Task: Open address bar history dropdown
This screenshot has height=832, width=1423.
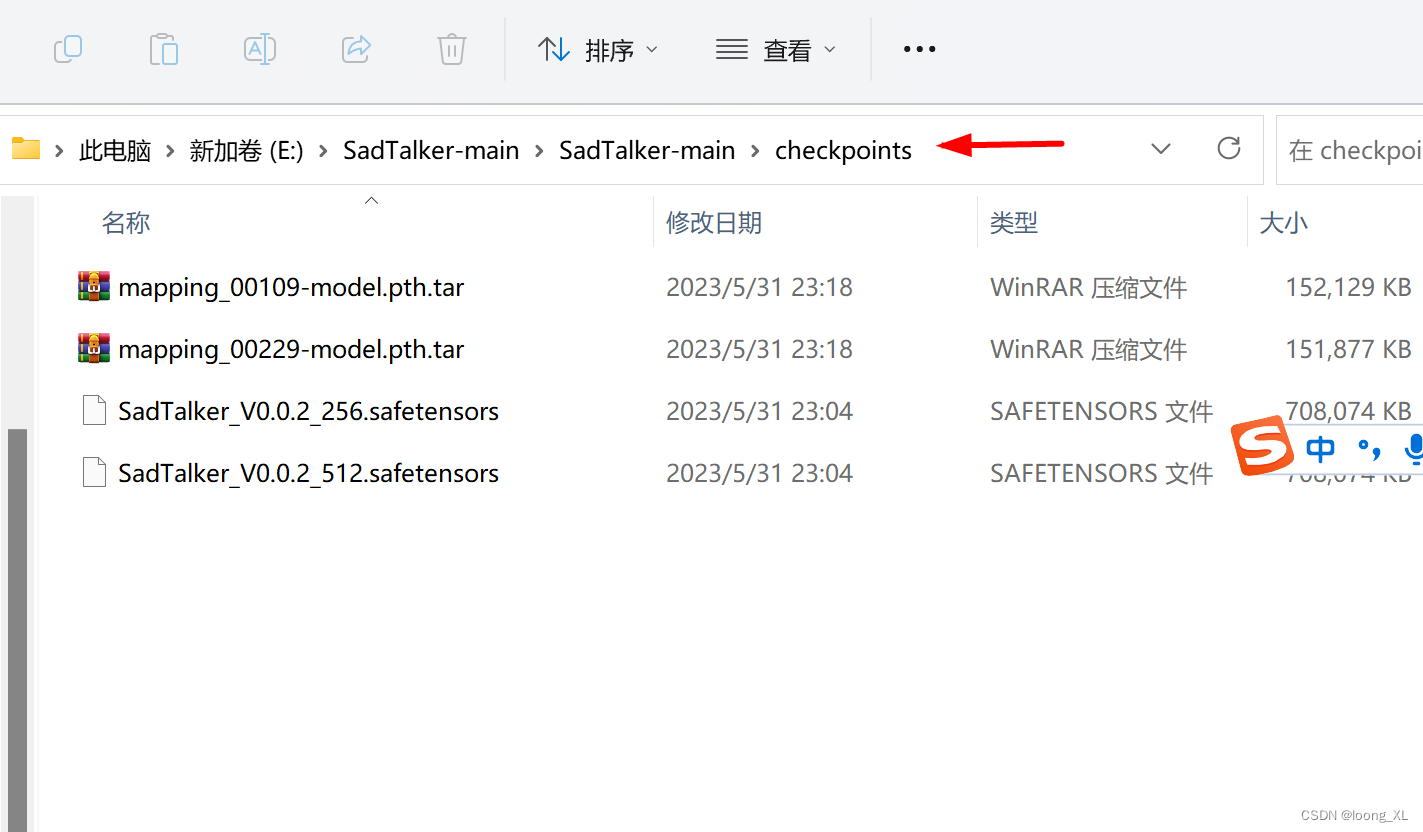Action: [1161, 149]
